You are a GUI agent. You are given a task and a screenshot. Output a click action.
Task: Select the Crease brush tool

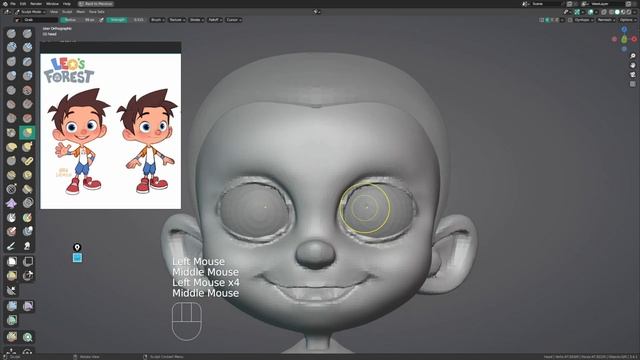coord(11,90)
